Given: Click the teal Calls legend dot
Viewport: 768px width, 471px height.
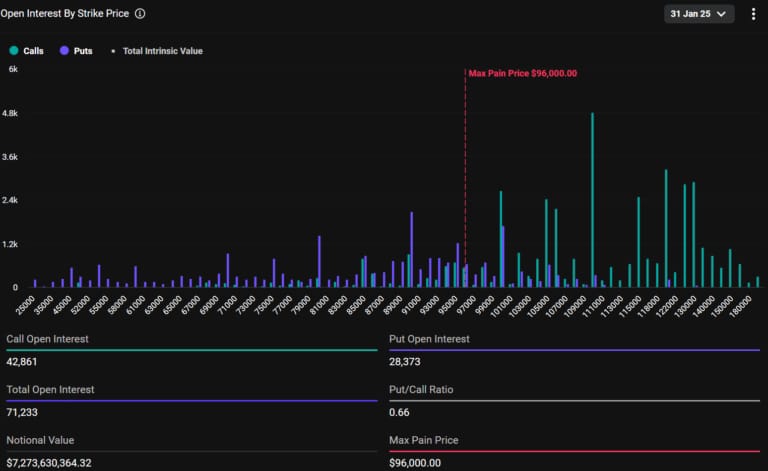Looking at the screenshot, I should (13, 50).
